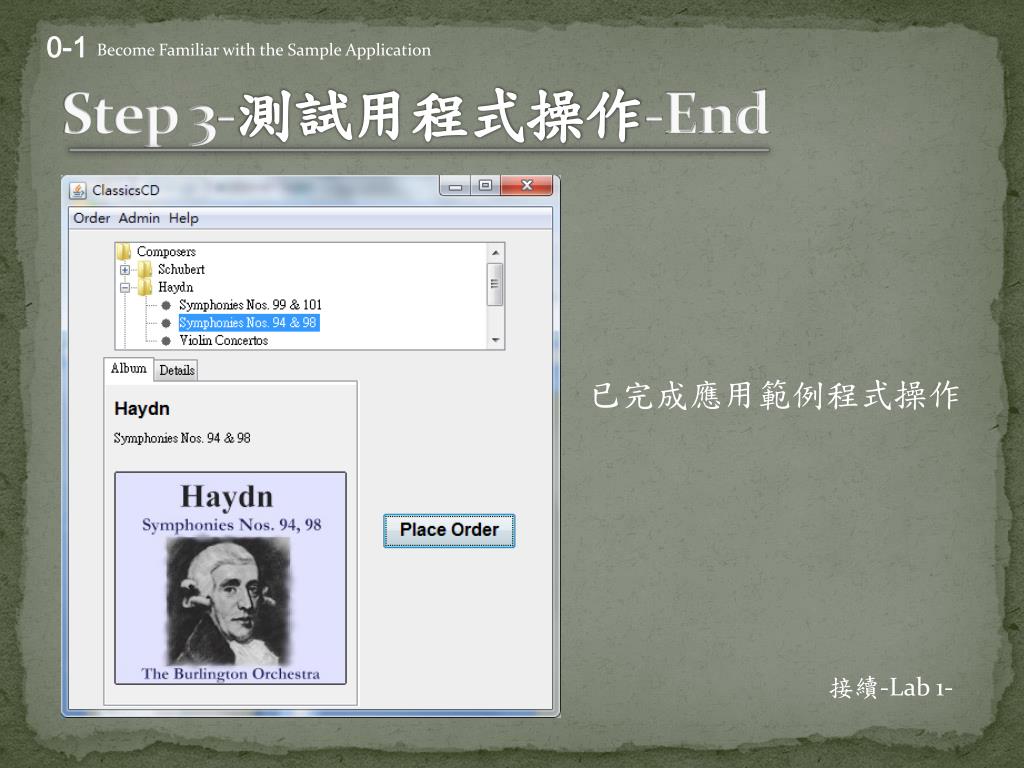Select the Haydn folder in tree
The width and height of the screenshot is (1024, 768).
(x=175, y=287)
